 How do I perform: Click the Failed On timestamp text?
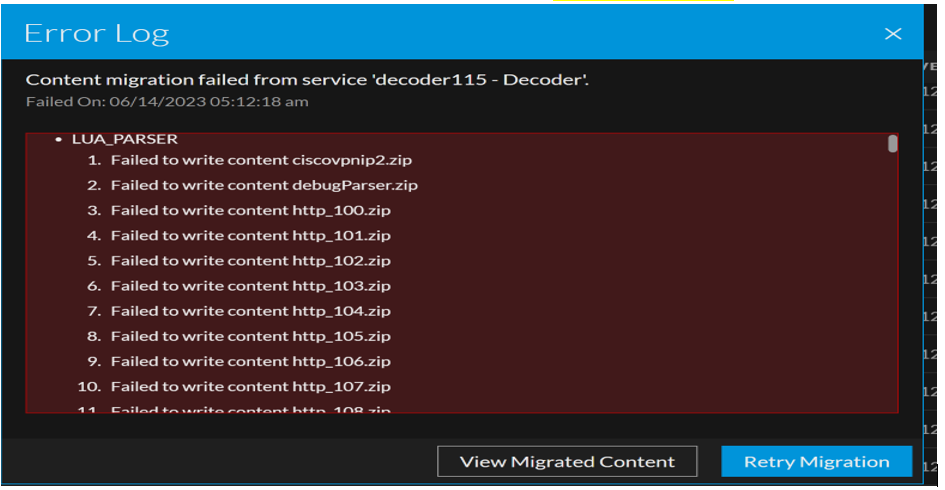tap(167, 101)
